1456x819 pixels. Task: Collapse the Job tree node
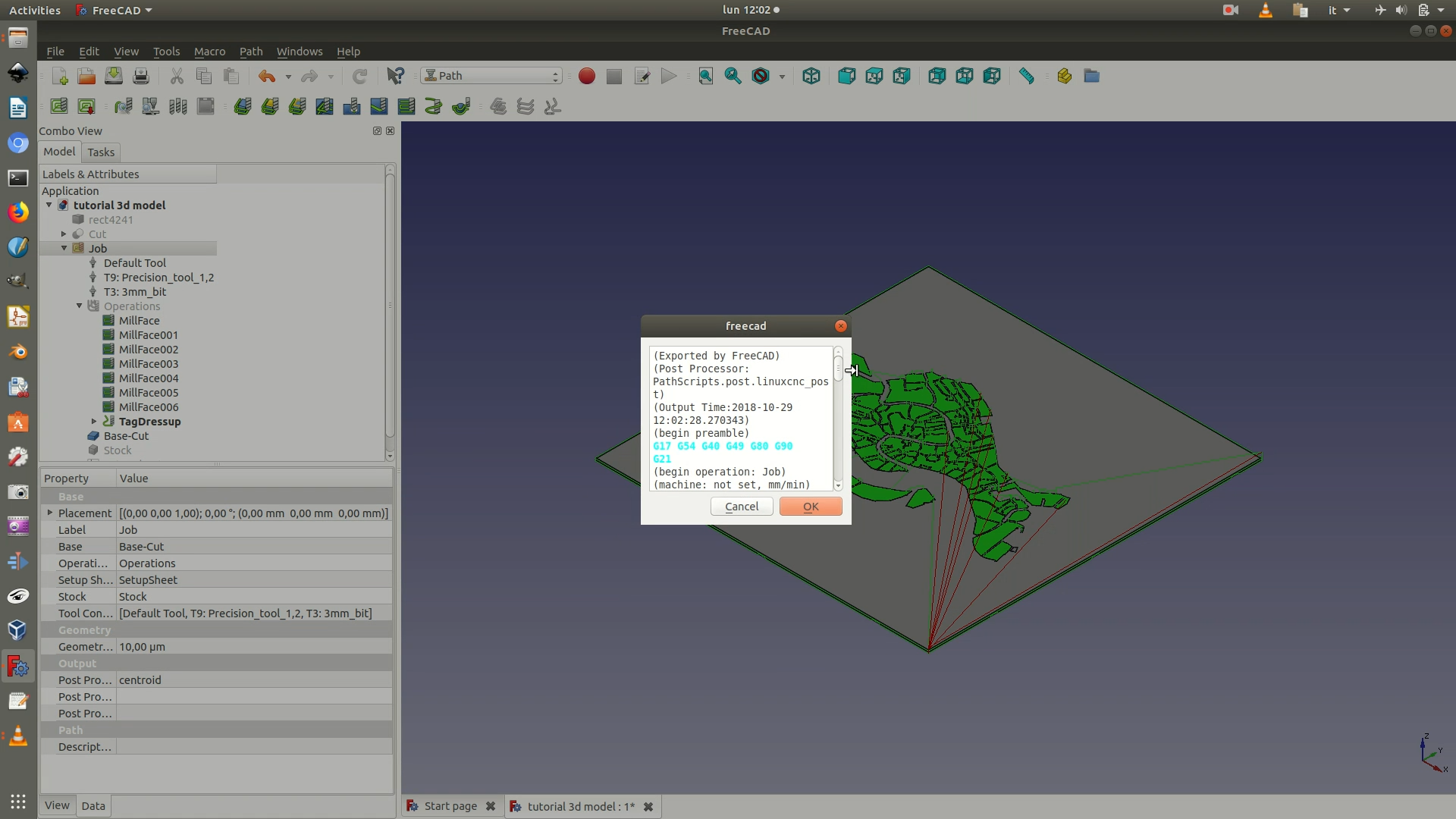64,249
